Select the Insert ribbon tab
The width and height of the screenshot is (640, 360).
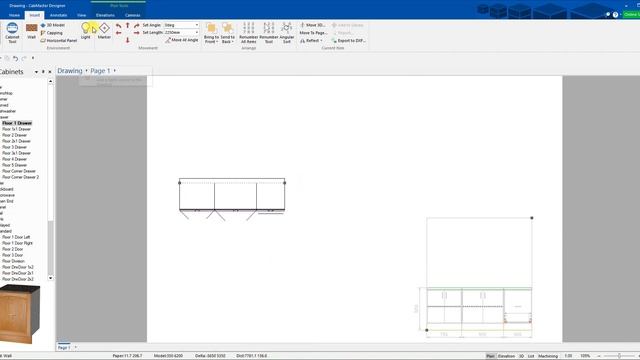(x=35, y=15)
